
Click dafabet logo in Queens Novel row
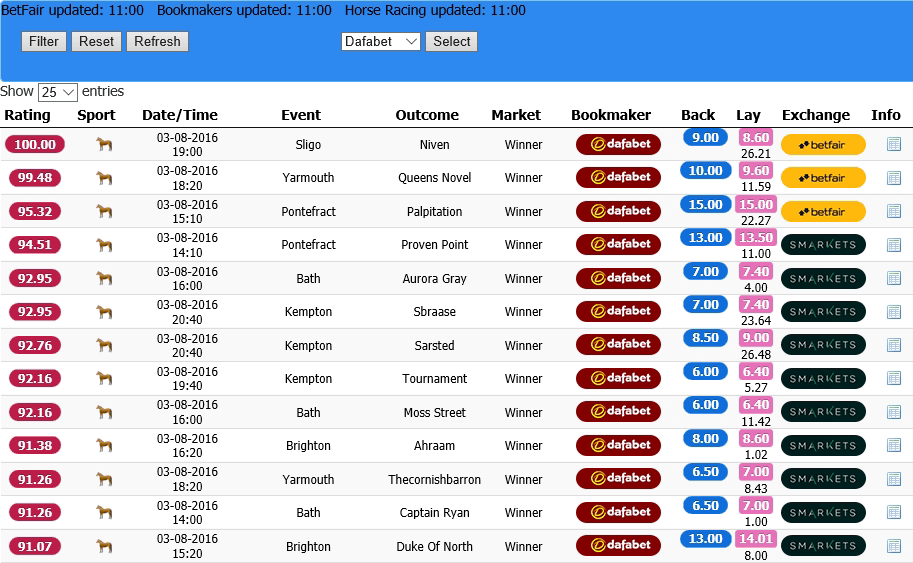click(618, 177)
